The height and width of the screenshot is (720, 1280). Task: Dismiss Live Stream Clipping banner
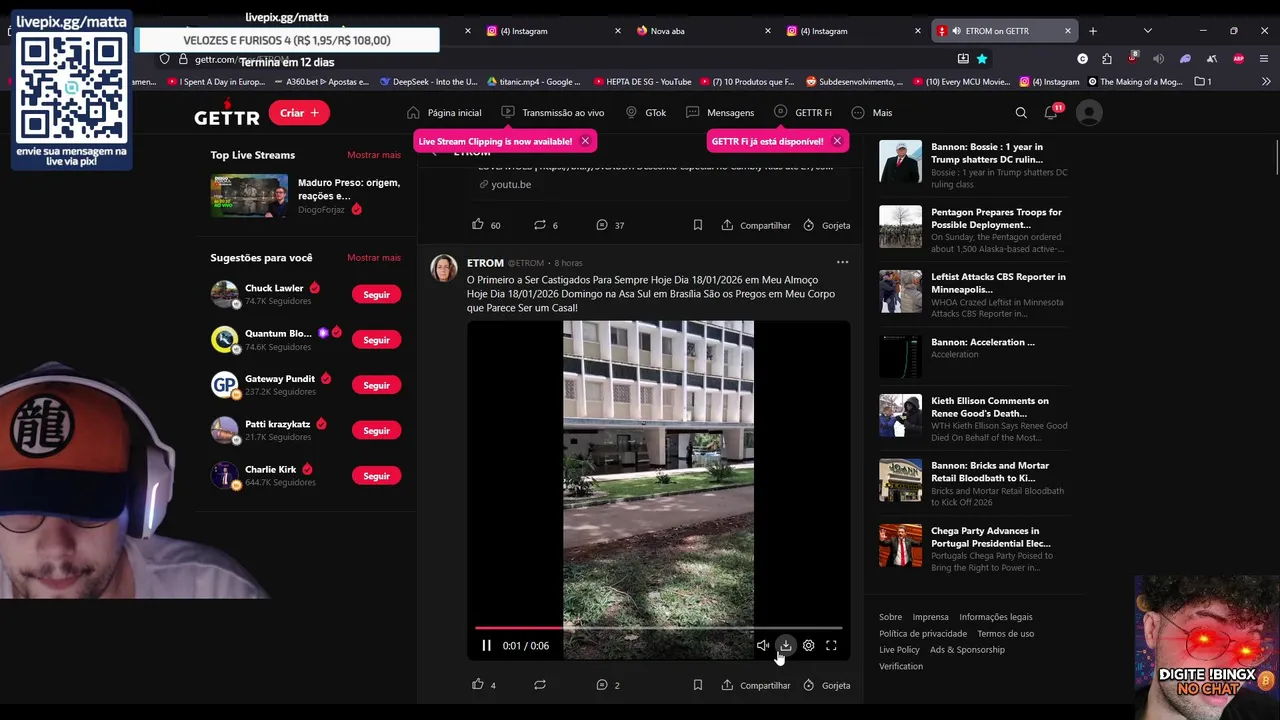tap(585, 141)
